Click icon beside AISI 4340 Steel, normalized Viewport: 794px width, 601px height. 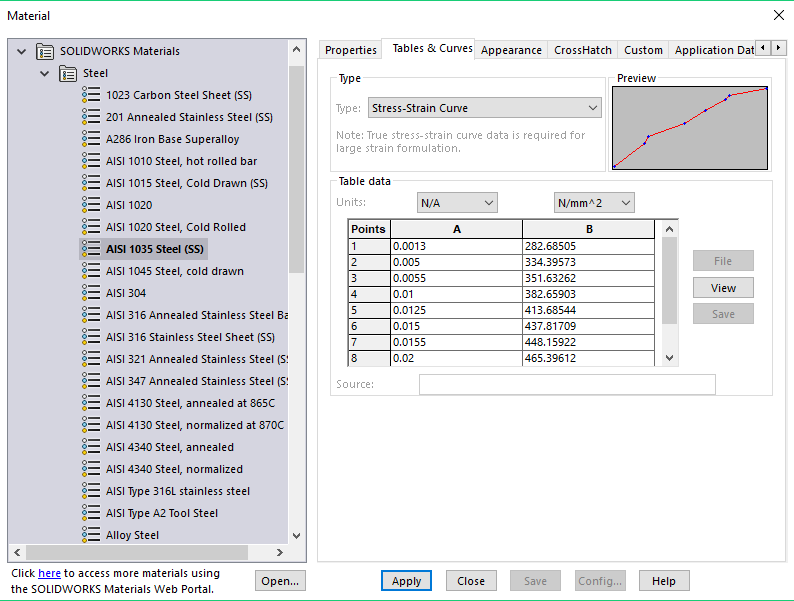91,469
